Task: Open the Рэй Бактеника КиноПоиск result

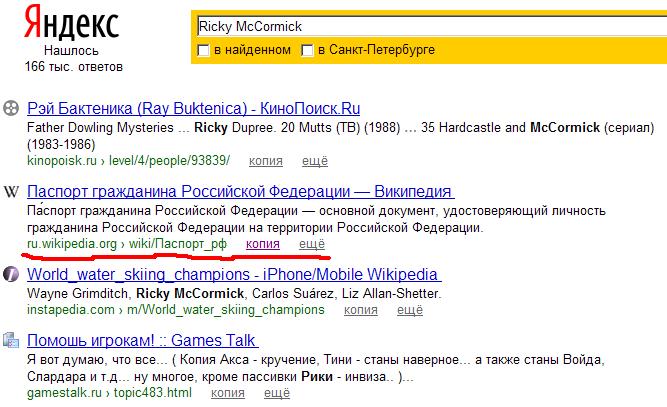Action: pos(193,108)
